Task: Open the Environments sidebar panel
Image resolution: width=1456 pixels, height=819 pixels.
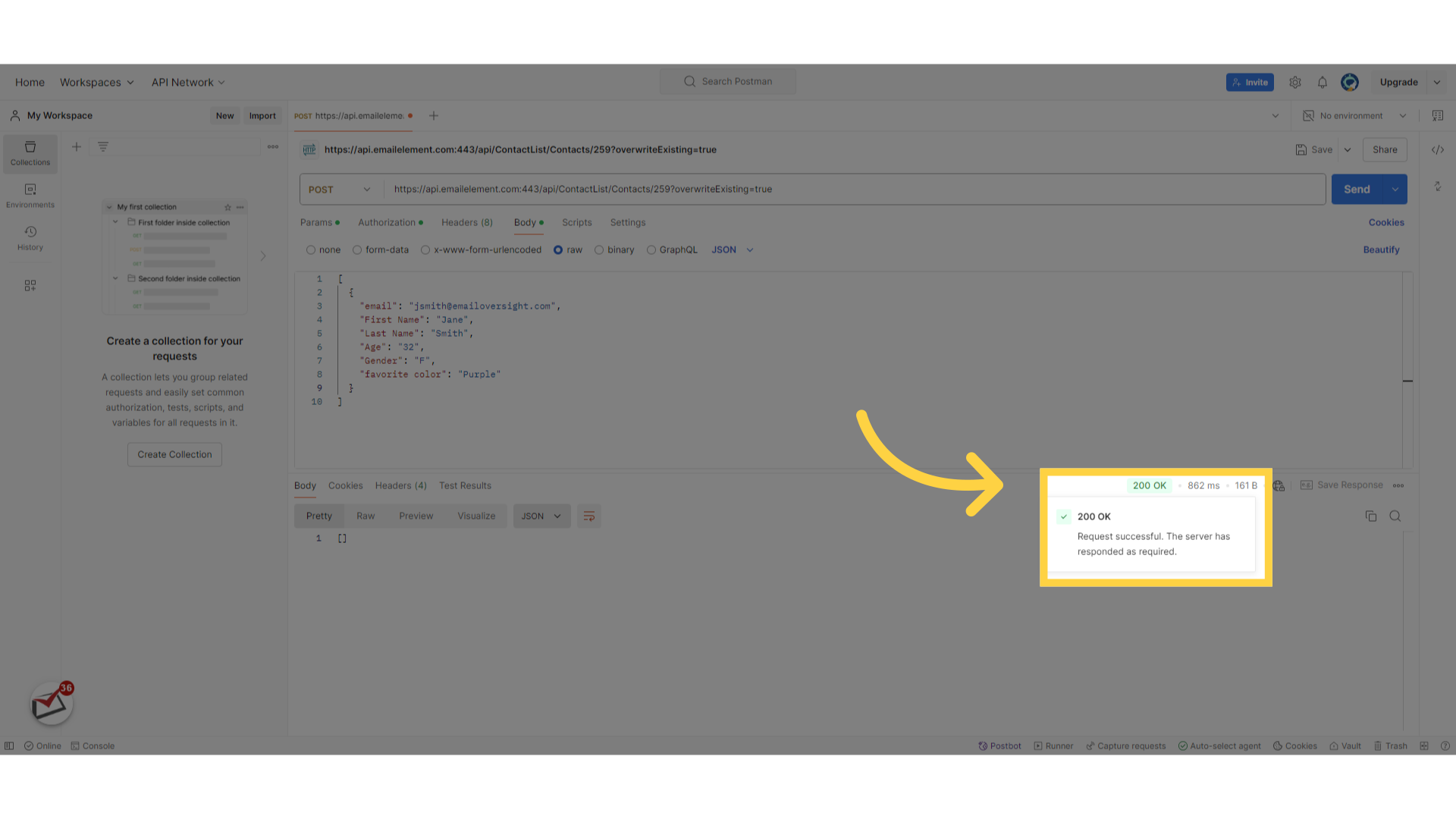Action: point(30,196)
